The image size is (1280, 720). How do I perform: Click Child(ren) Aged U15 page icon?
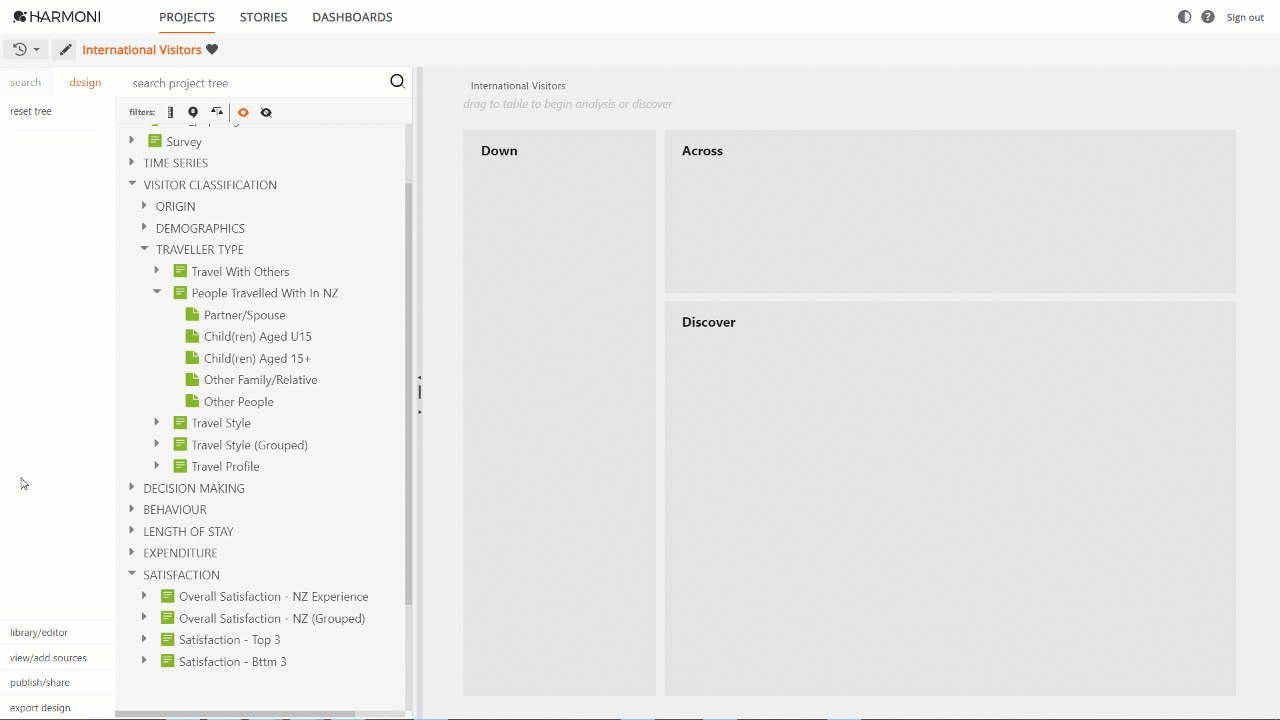click(192, 336)
